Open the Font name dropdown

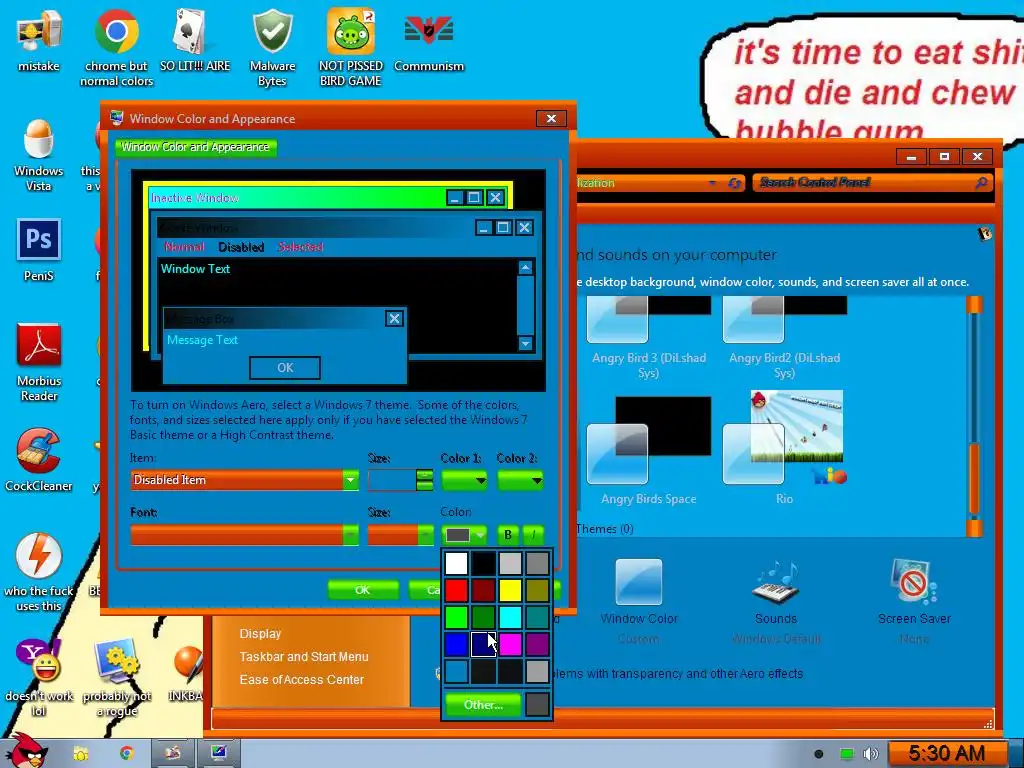point(245,535)
